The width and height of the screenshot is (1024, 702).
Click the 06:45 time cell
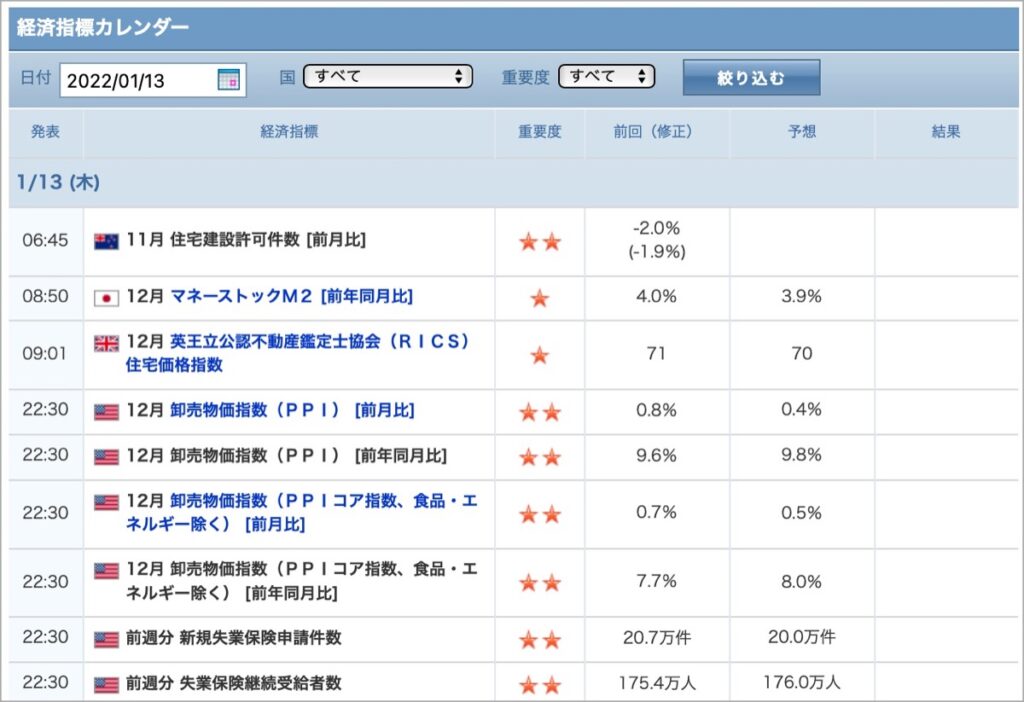coord(45,240)
